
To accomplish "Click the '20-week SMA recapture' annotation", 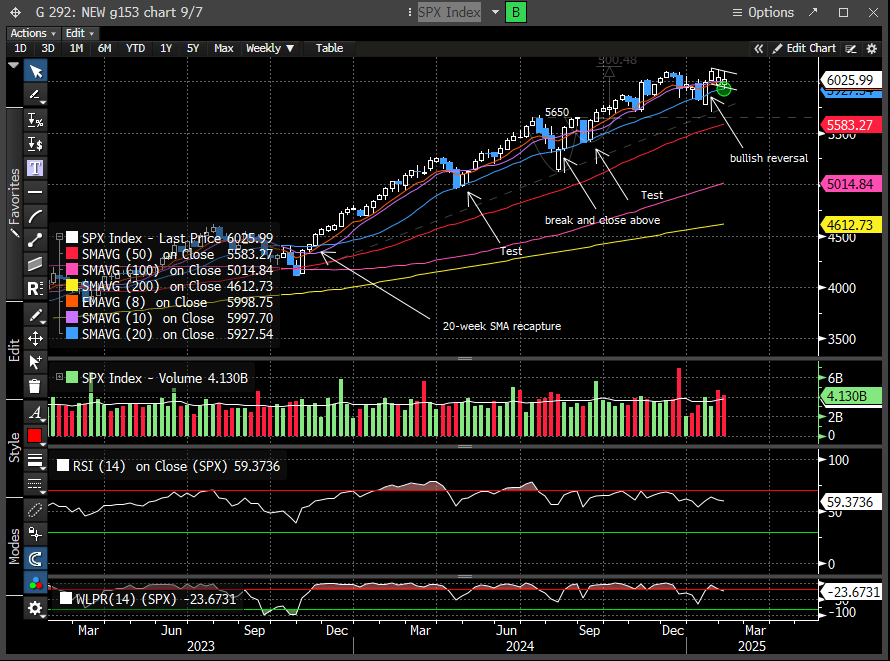I will pyautogui.click(x=502, y=326).
